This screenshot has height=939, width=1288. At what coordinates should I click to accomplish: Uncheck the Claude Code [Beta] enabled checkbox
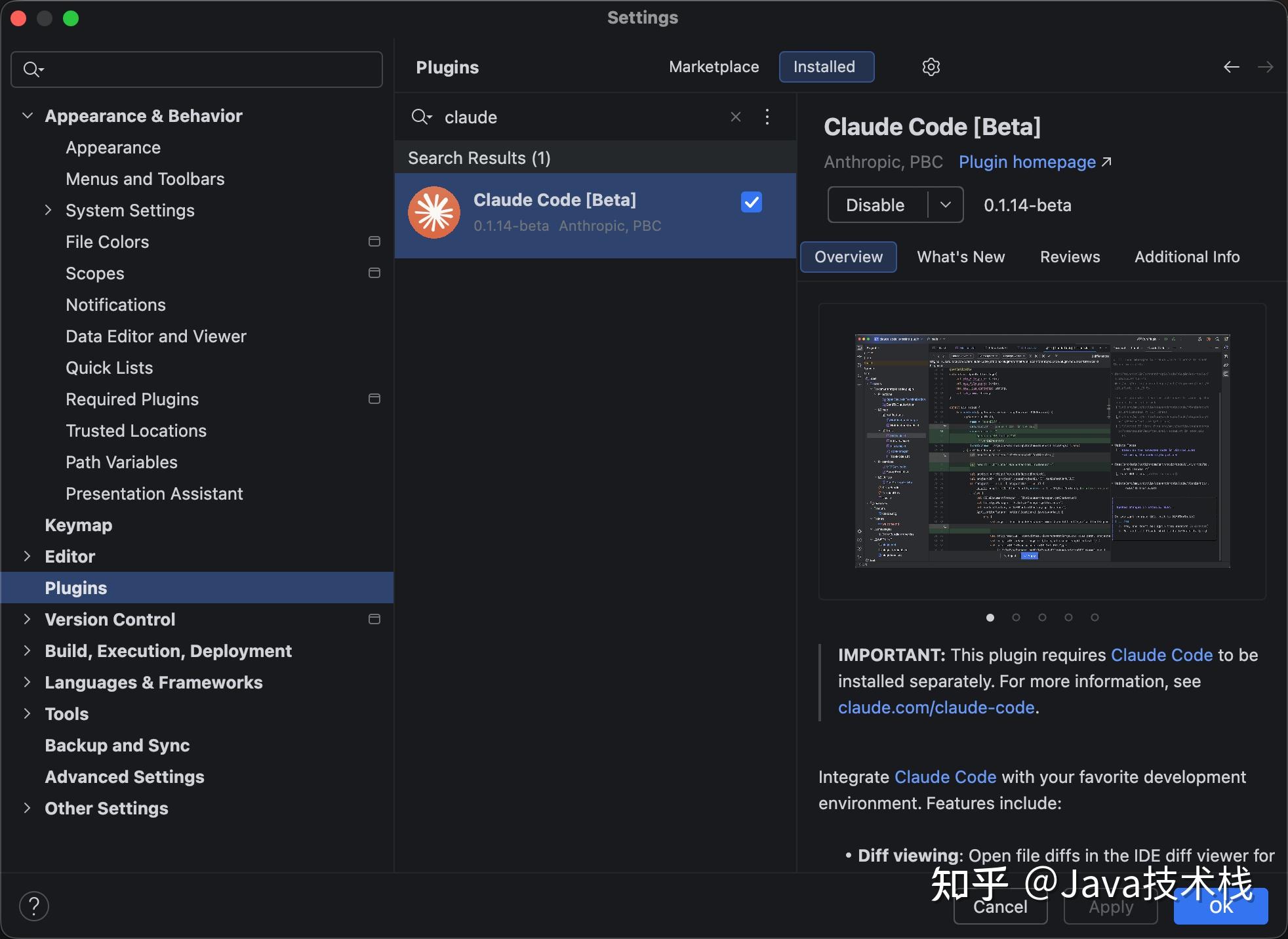click(752, 202)
